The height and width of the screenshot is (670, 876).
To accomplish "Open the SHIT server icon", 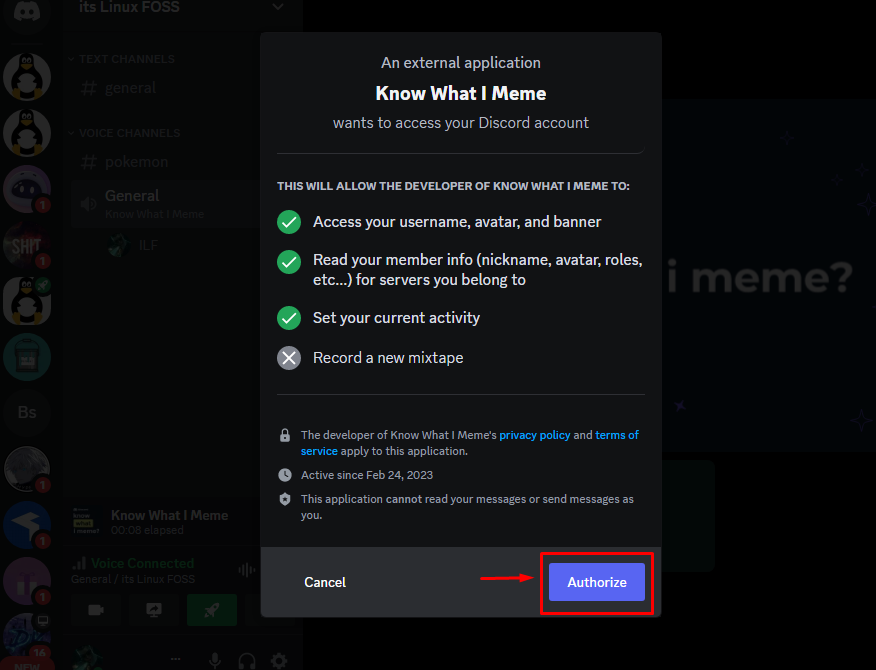I will tap(27, 245).
